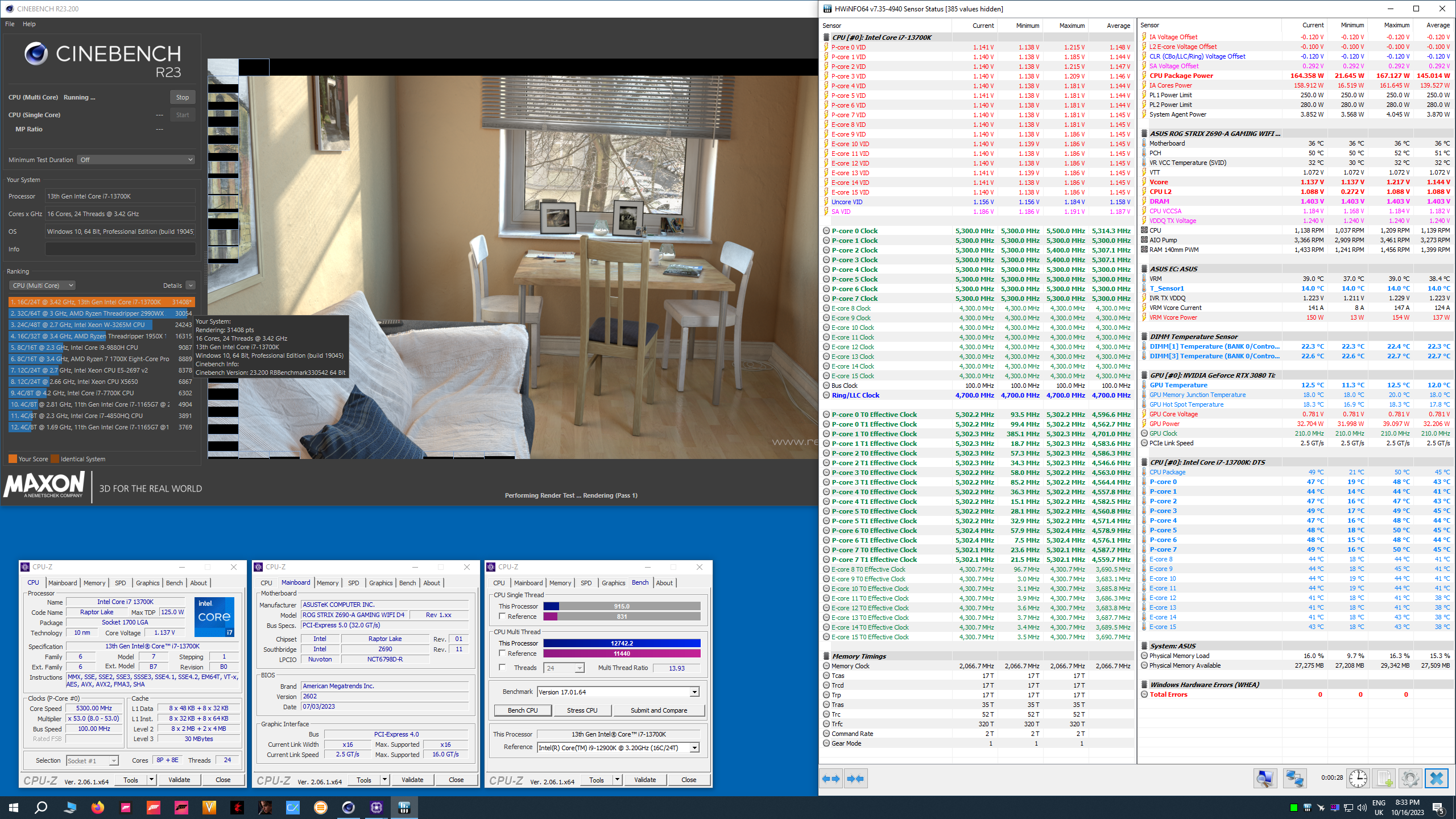This screenshot has width=1456, height=819.
Task: Stop the Cinebench multi core test
Action: 183,97
